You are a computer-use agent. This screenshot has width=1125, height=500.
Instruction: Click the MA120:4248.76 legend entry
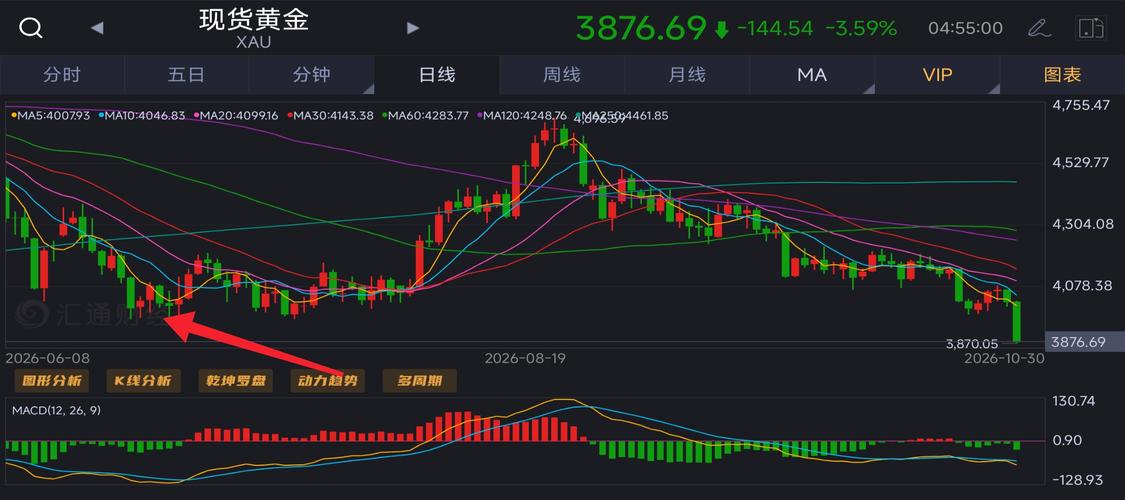point(522,115)
